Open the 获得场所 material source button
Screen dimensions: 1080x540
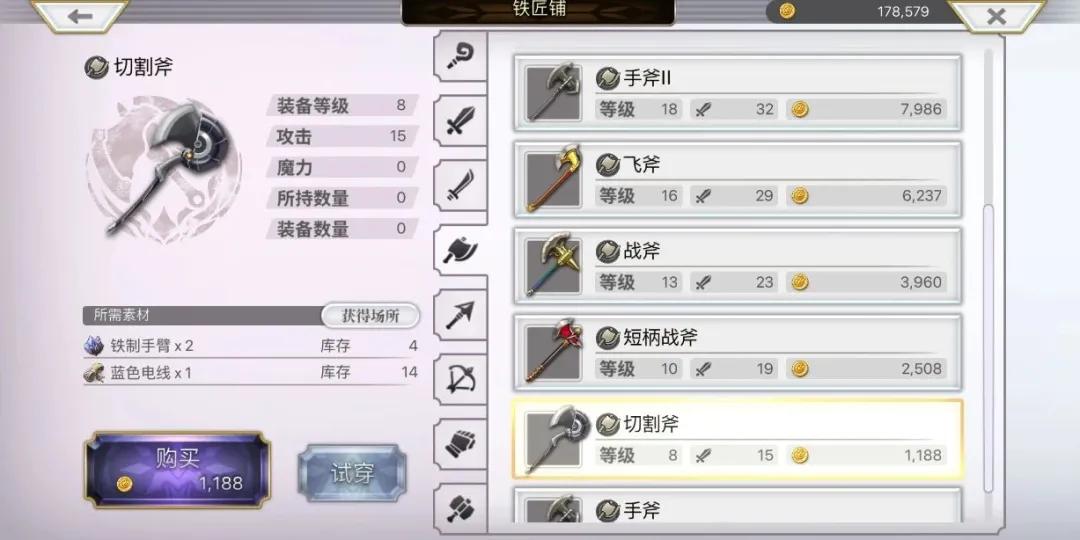click(371, 316)
